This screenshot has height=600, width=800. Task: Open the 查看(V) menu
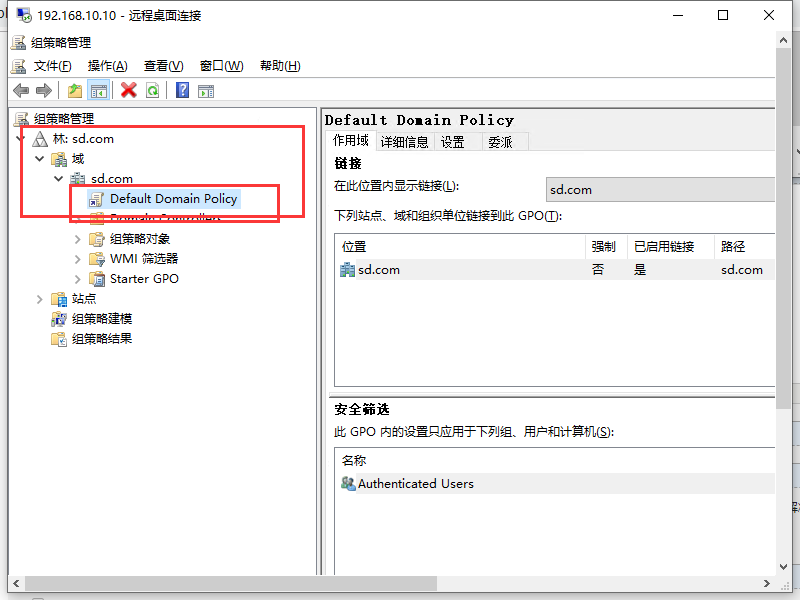pyautogui.click(x=164, y=66)
